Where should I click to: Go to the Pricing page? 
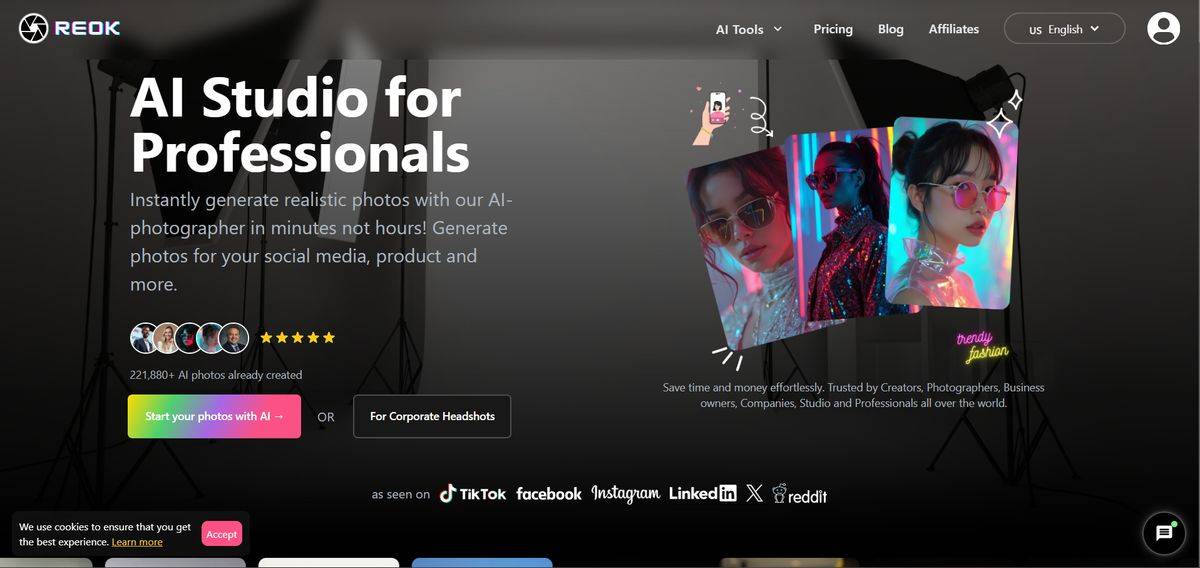[x=833, y=29]
